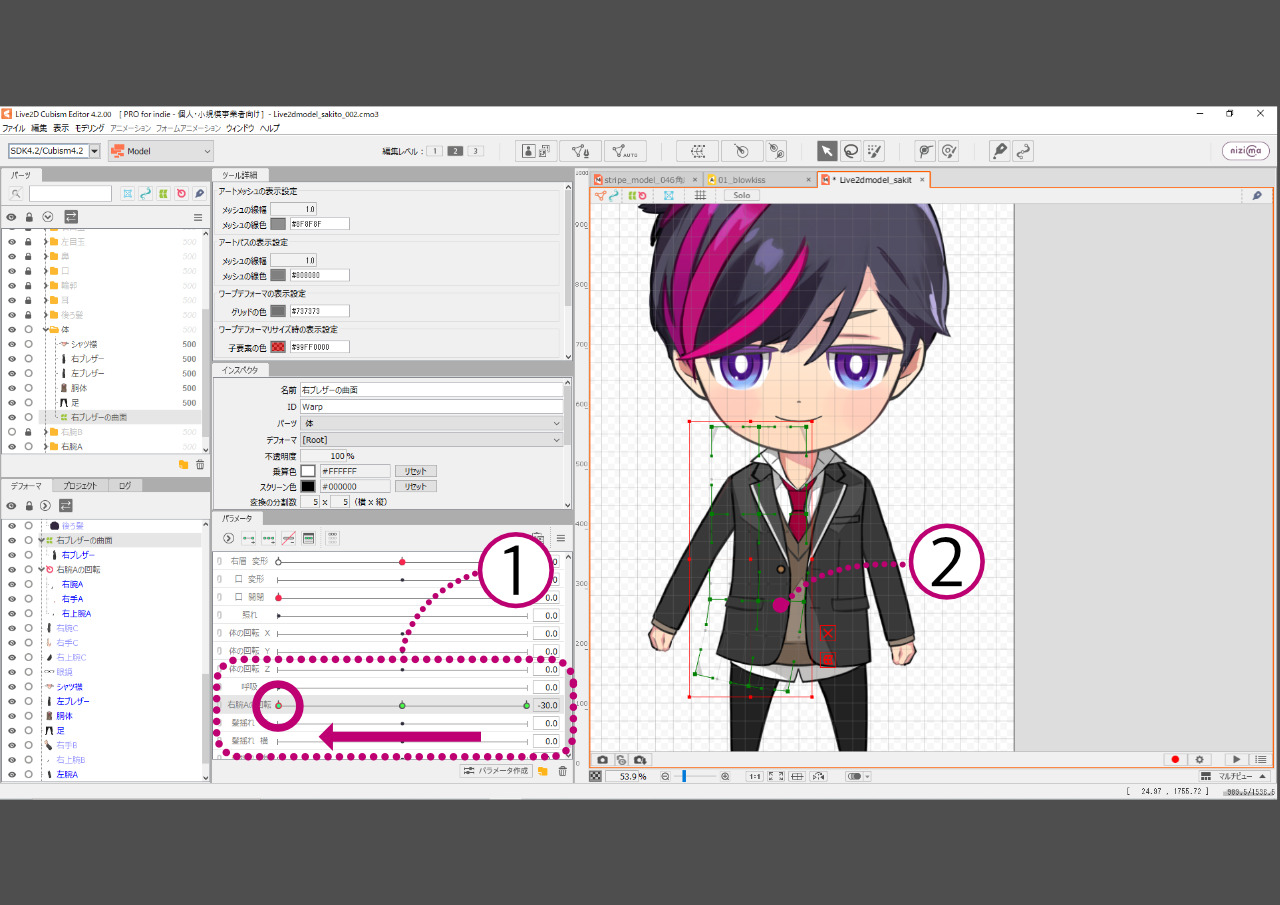Image resolution: width=1280 pixels, height=905 pixels.
Task: Open the Parts panel hamburger menu
Action: tap(197, 217)
